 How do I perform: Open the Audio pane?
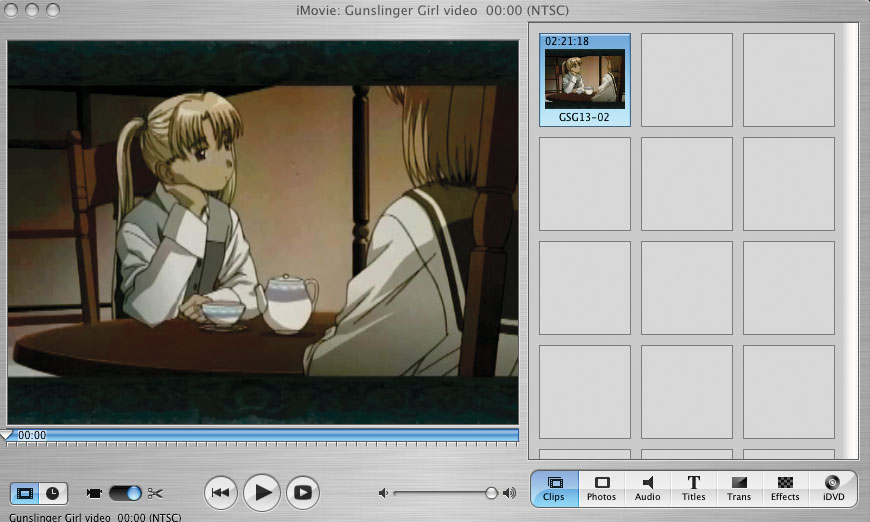point(648,489)
